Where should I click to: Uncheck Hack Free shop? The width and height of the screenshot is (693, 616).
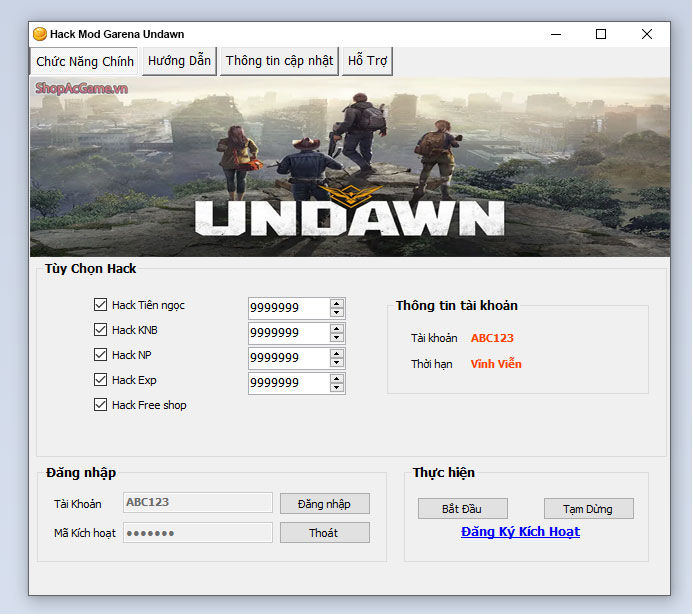point(100,405)
